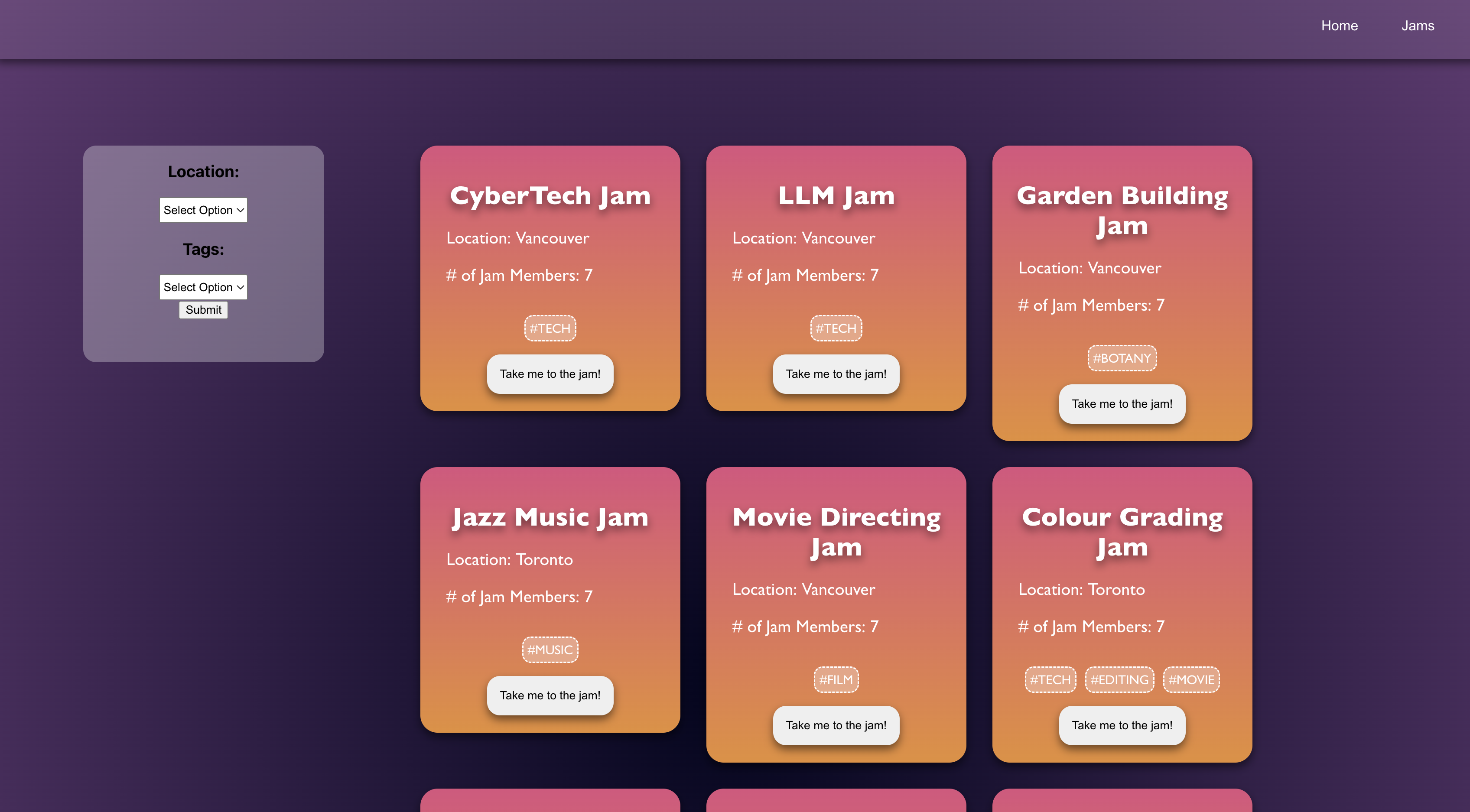This screenshot has height=812, width=1470.
Task: Take me to the Jazz Music Jam
Action: click(x=550, y=695)
